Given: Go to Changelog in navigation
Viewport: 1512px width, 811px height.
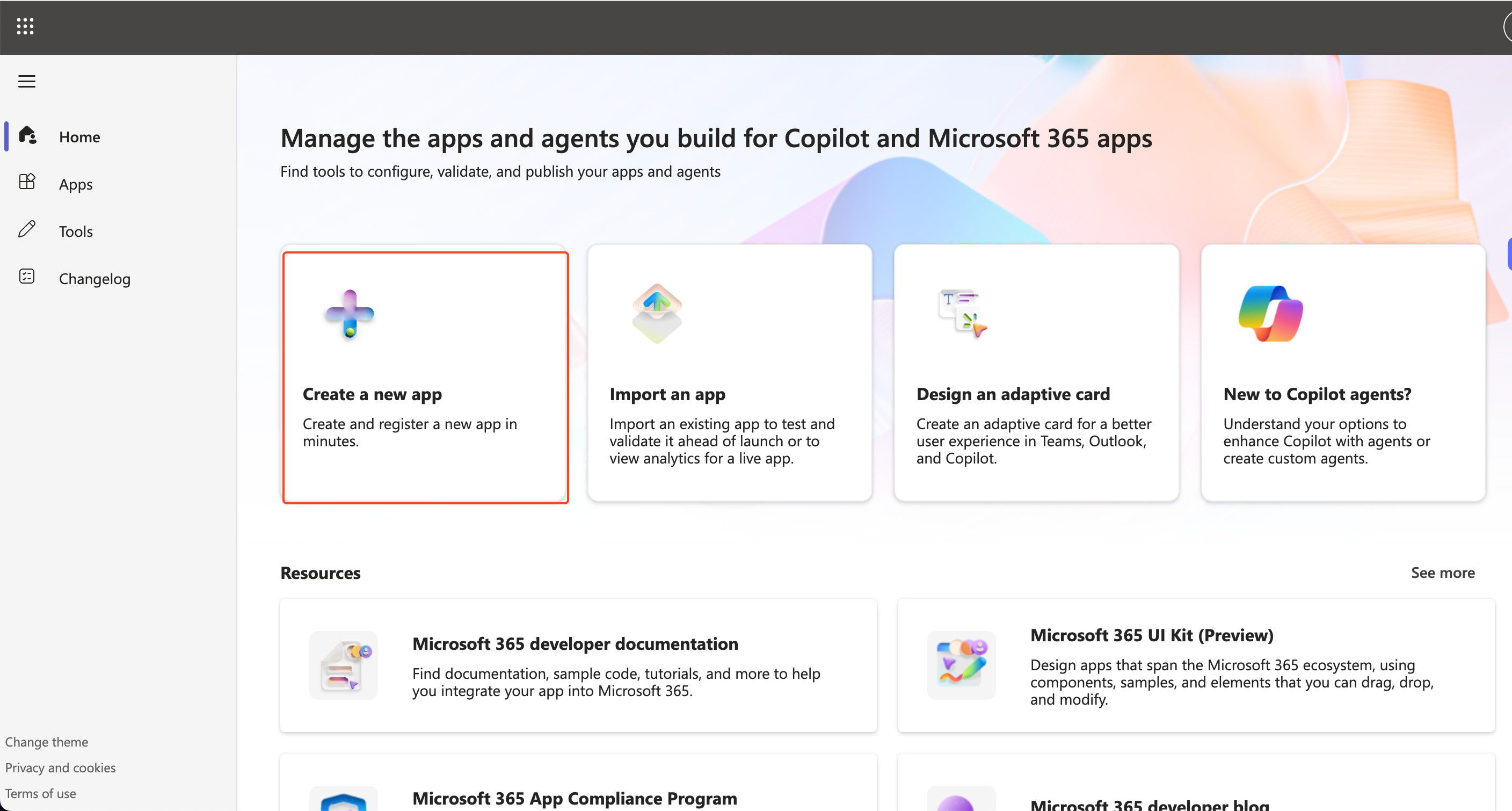Looking at the screenshot, I should pyautogui.click(x=95, y=279).
